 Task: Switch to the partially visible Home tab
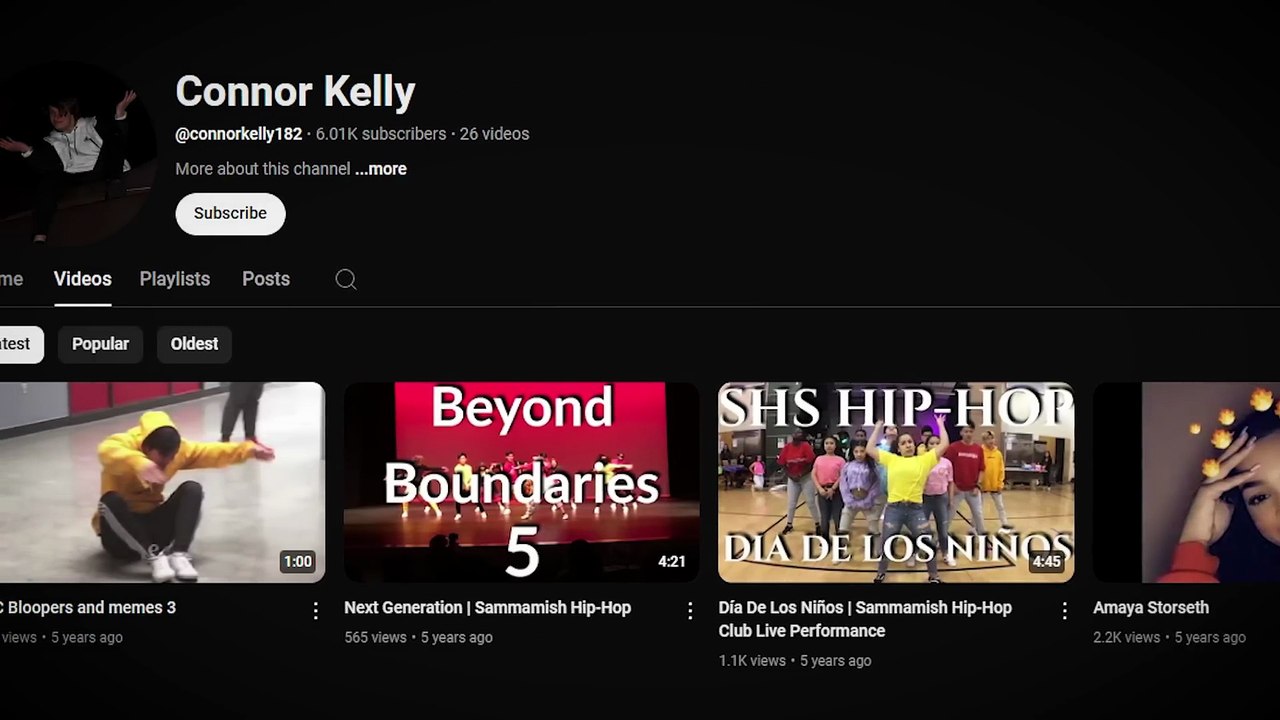[11, 279]
